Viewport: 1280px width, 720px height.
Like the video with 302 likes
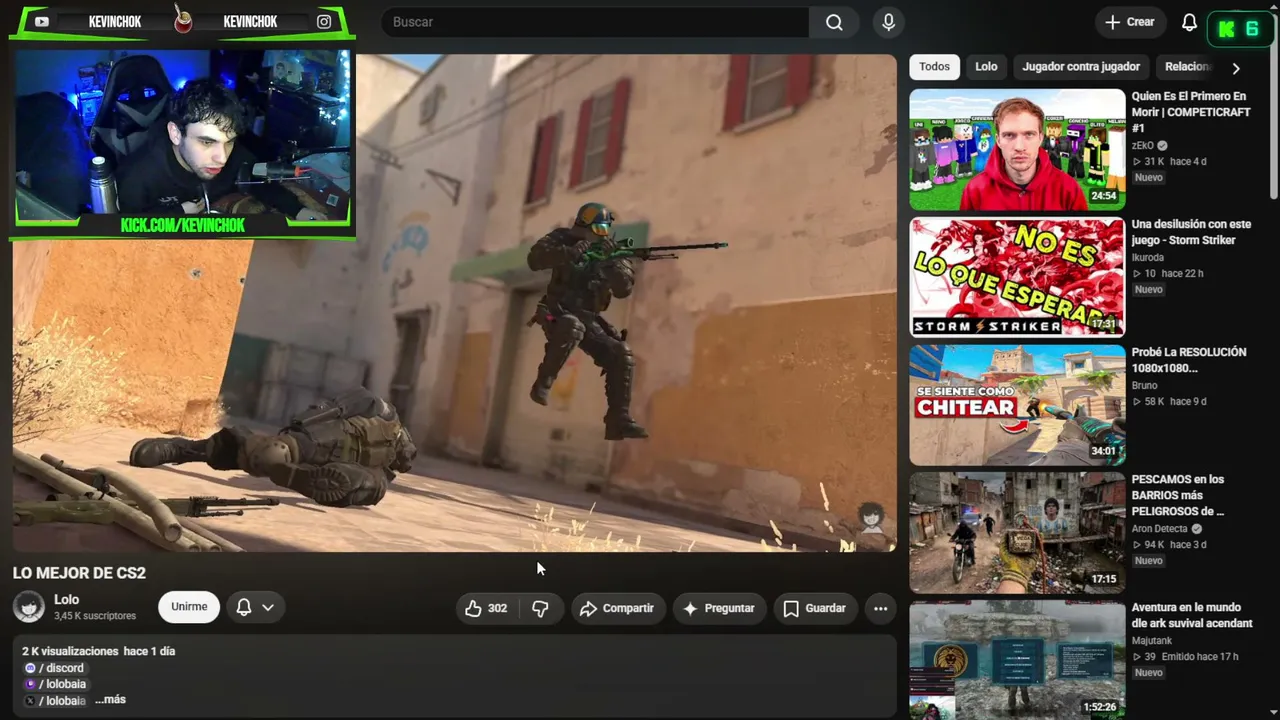(487, 608)
